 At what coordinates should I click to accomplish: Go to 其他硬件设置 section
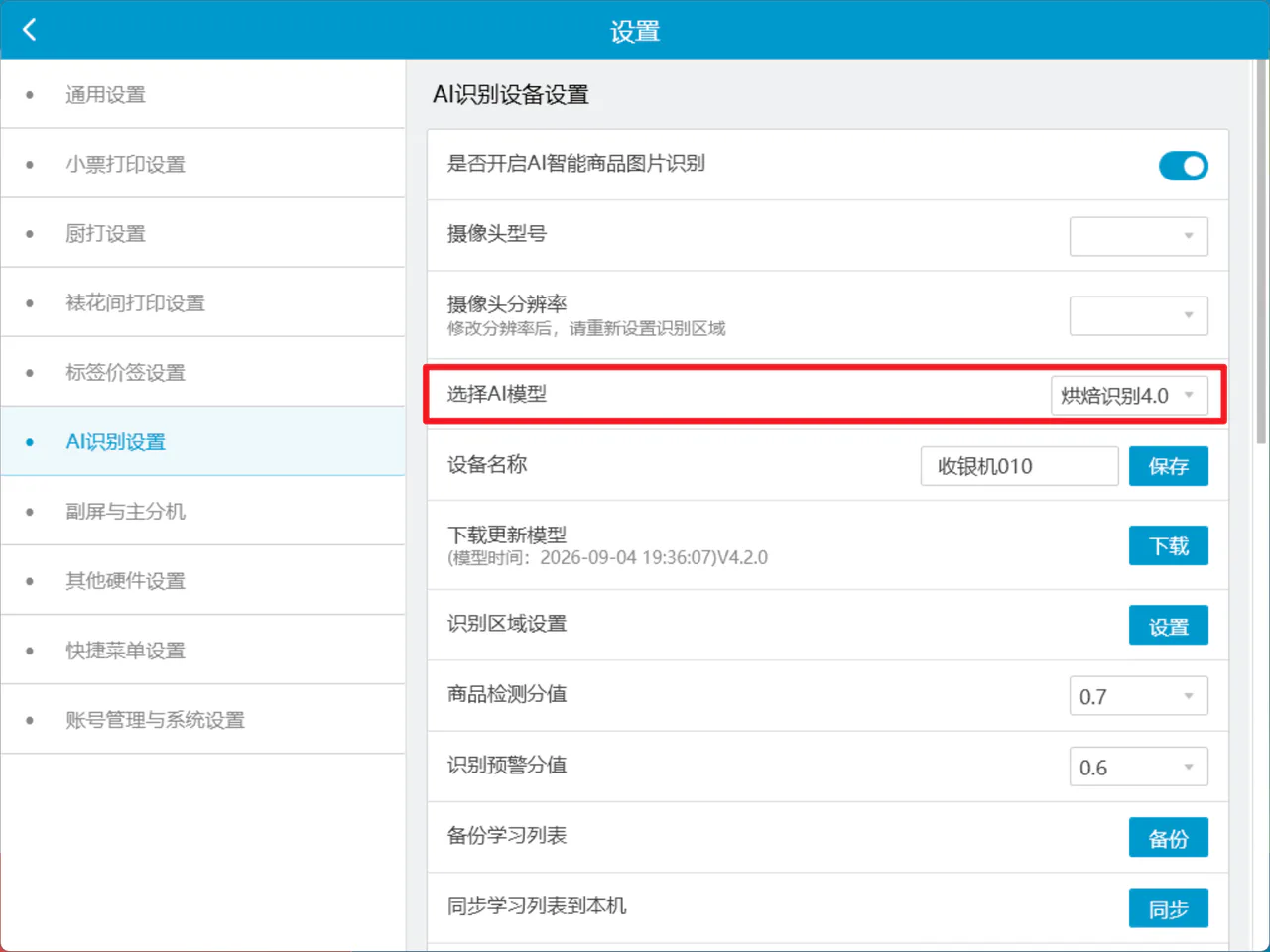pyautogui.click(x=202, y=580)
